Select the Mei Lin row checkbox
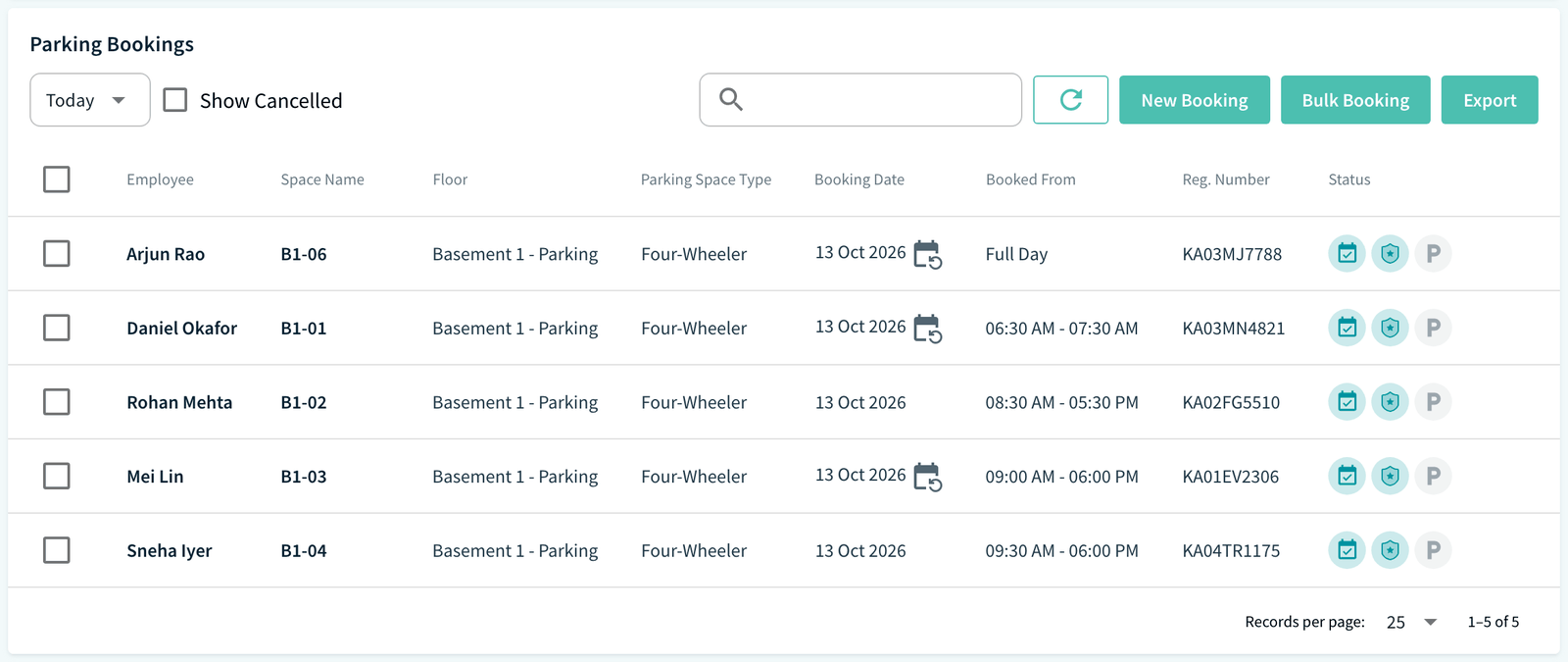The image size is (1568, 662). [x=57, y=476]
